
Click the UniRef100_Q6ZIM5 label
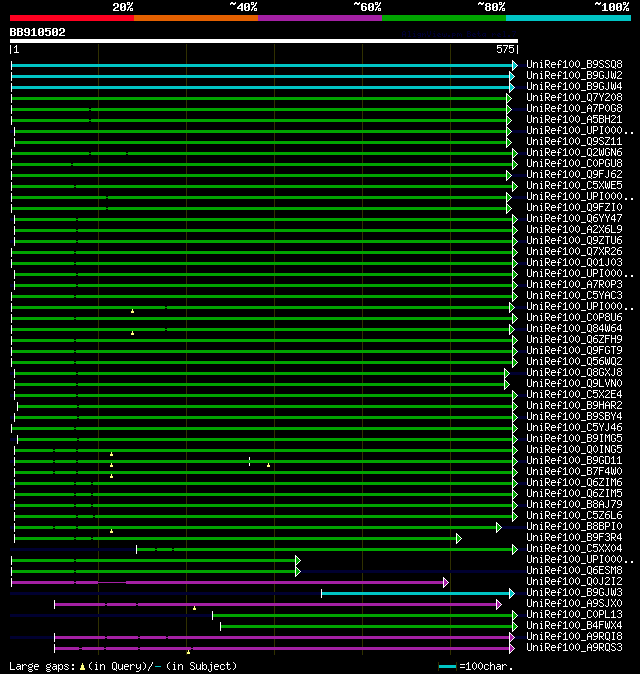(574, 494)
